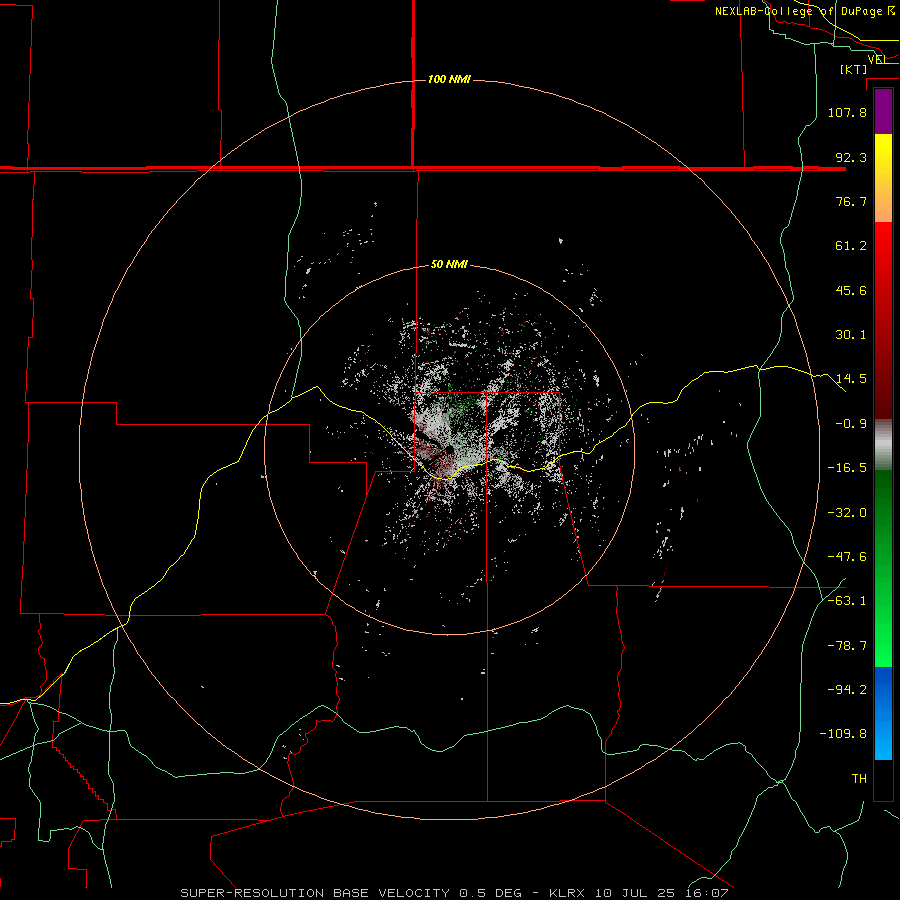Click the 61.2 scale value
This screenshot has width=900, height=900.
(851, 246)
